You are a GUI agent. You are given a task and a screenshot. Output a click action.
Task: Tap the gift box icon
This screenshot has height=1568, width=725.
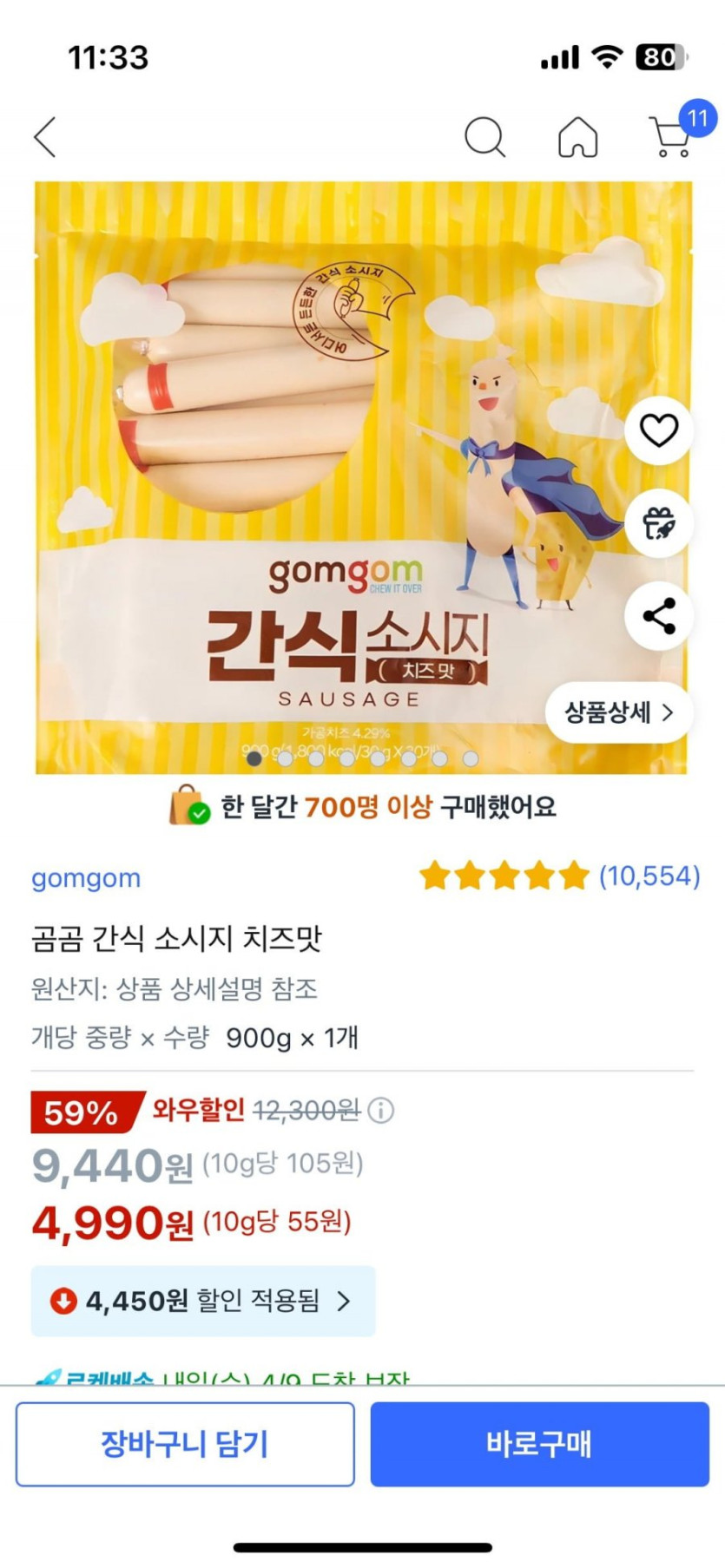[659, 523]
